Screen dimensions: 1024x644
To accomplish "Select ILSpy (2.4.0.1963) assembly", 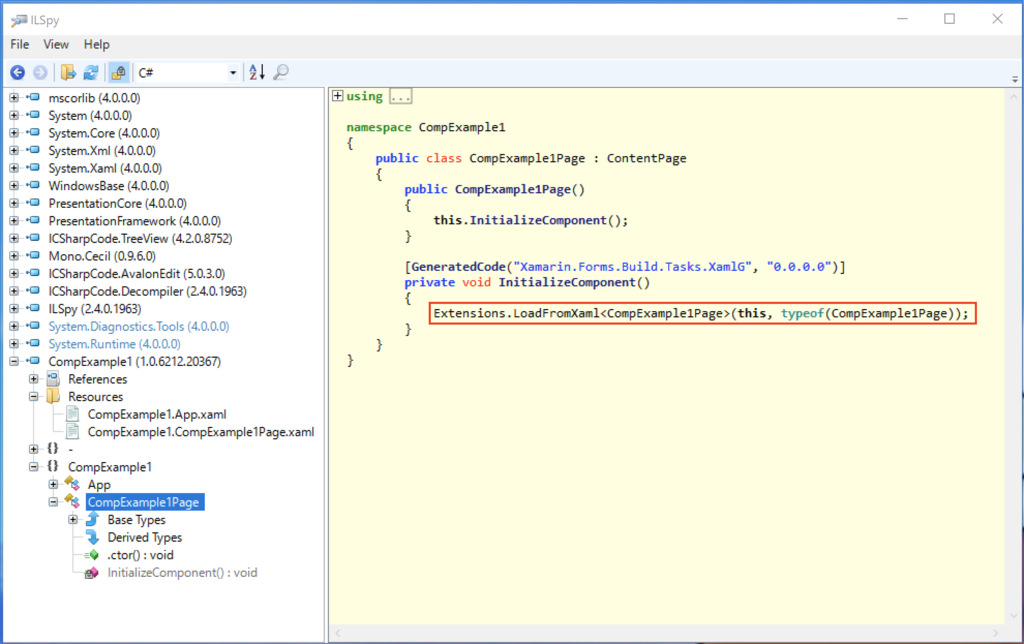I will point(95,309).
